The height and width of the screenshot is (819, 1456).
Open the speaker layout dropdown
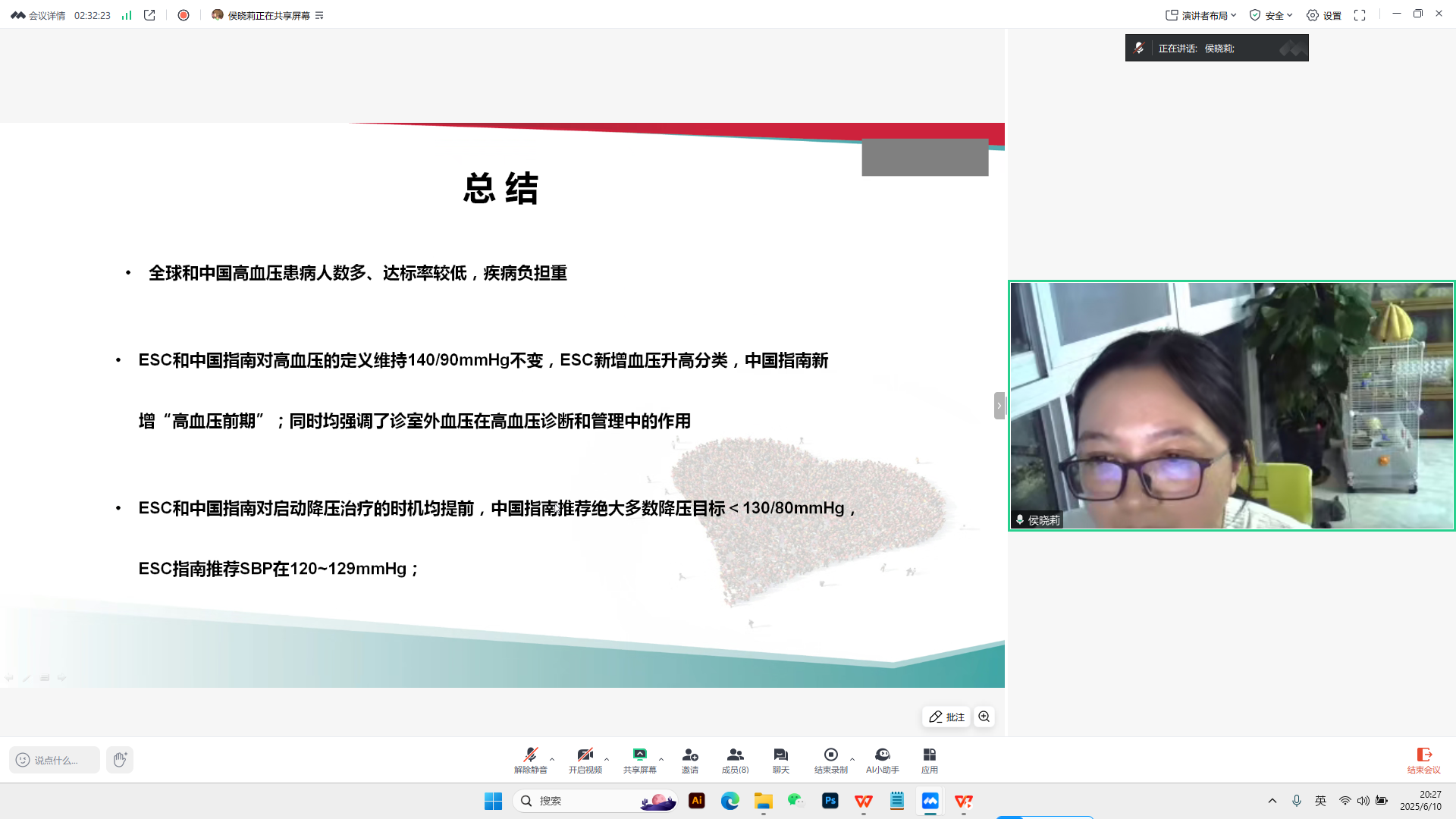tap(1201, 14)
